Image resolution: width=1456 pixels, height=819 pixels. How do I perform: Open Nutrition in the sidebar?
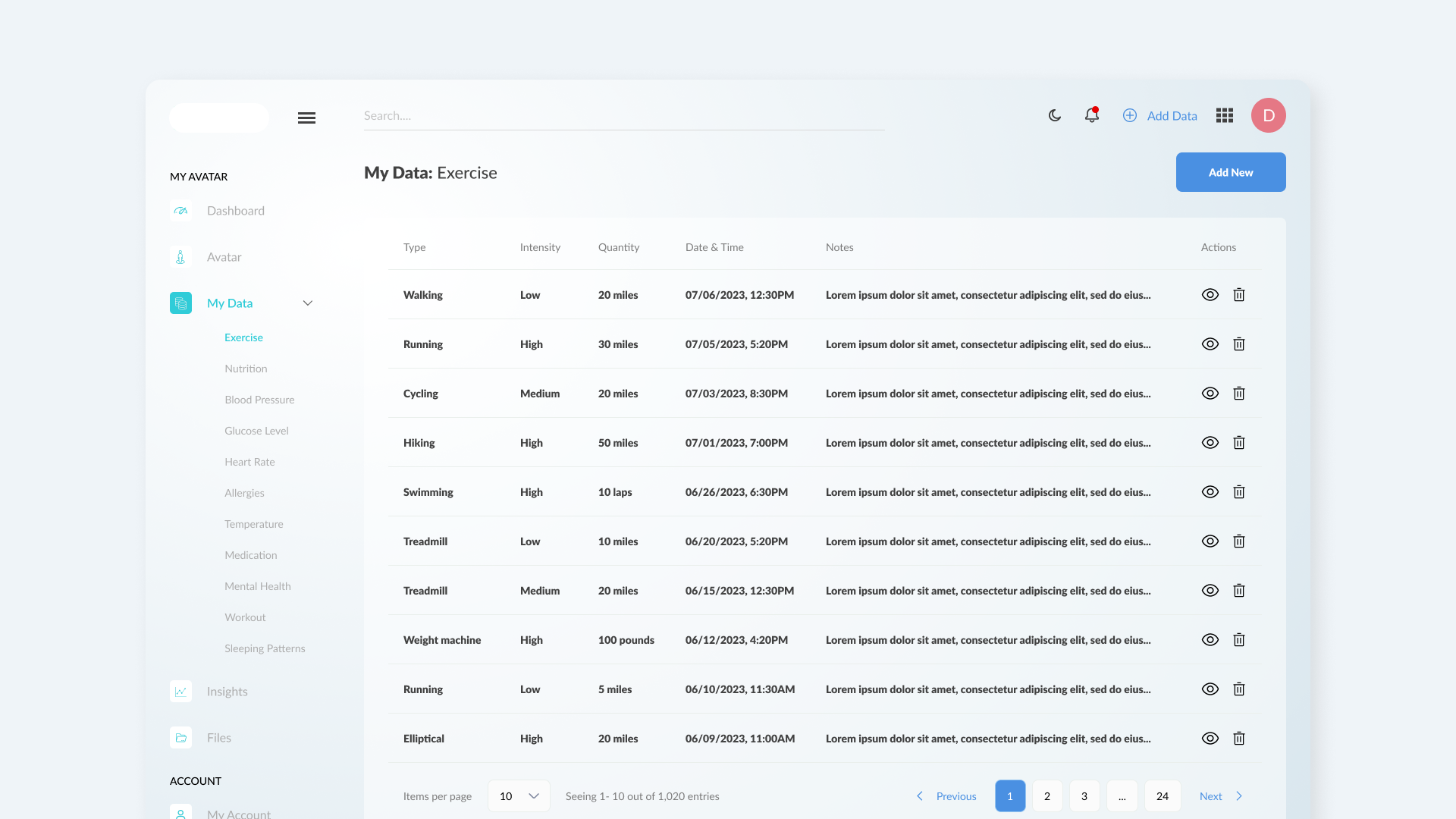[x=246, y=369]
